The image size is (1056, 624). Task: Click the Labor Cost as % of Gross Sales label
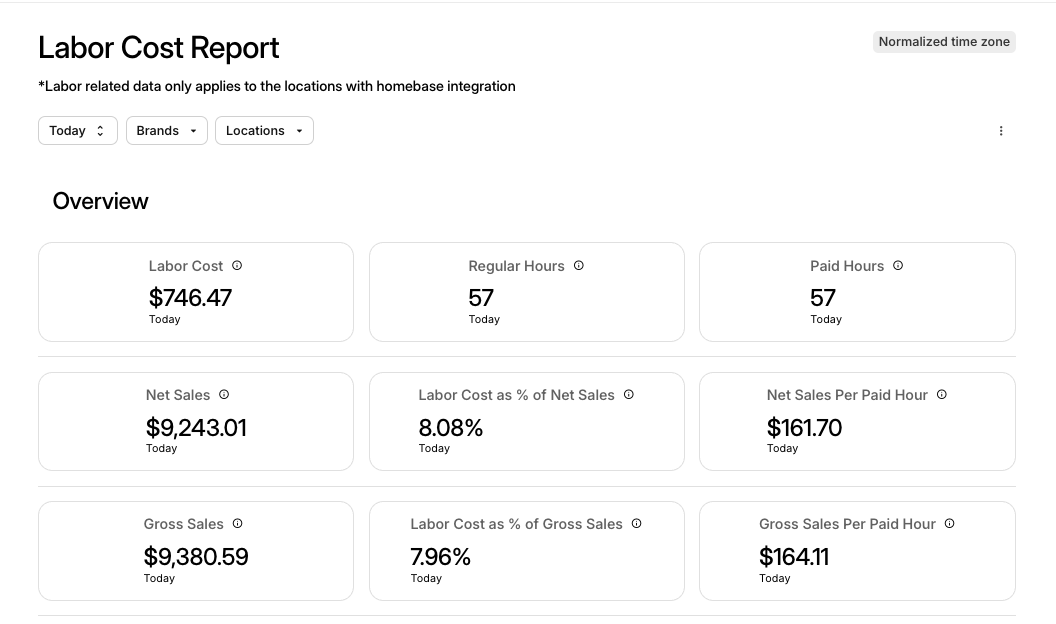517,524
